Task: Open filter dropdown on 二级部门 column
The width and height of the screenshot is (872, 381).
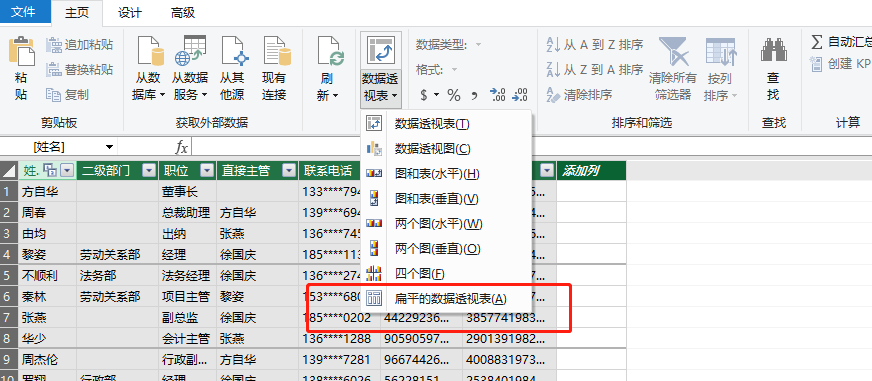Action: tap(150, 171)
